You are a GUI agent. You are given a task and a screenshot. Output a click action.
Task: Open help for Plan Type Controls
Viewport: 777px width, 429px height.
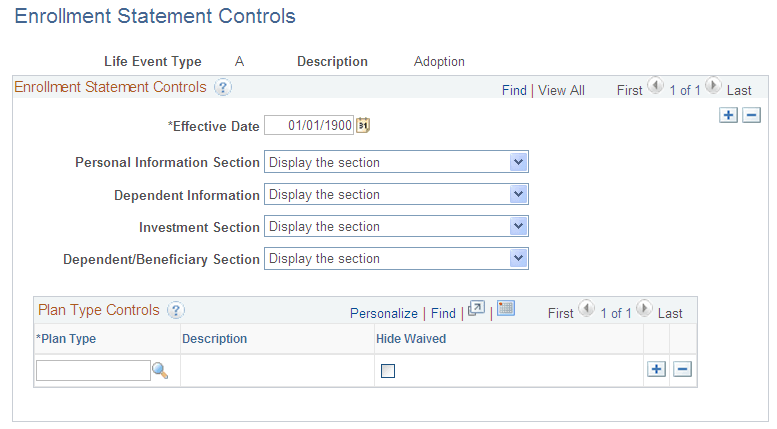(176, 311)
